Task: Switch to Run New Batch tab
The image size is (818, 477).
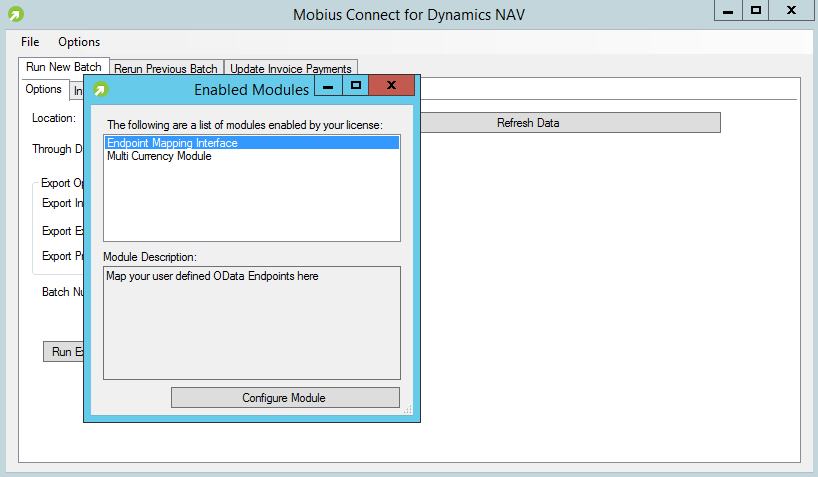Action: click(64, 67)
